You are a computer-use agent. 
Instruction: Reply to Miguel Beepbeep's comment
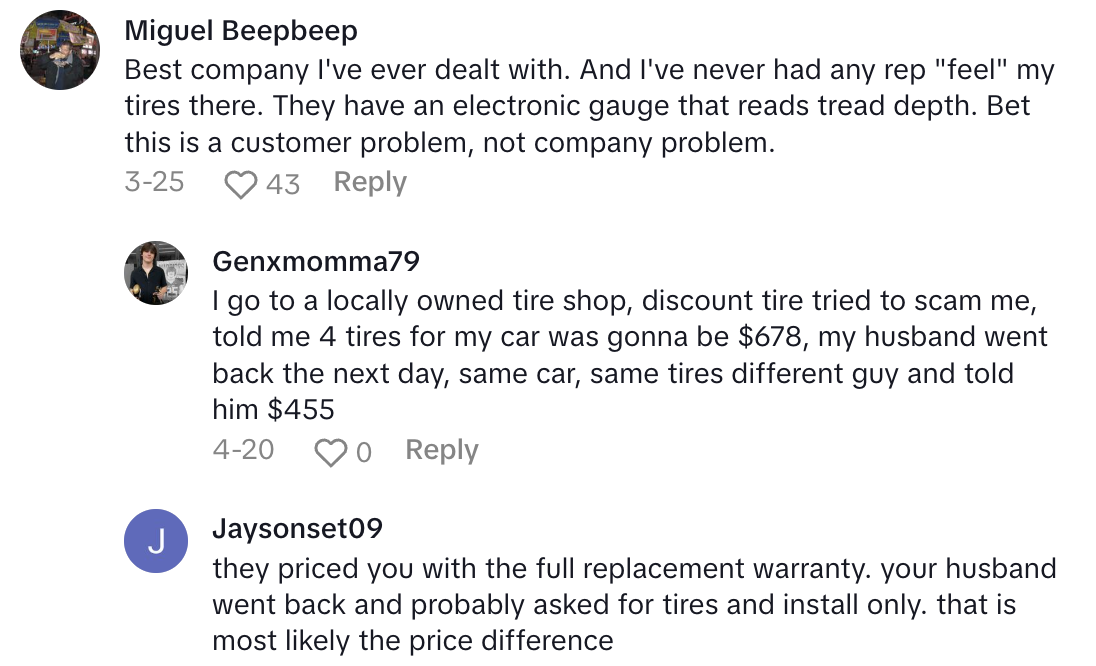pyautogui.click(x=368, y=181)
